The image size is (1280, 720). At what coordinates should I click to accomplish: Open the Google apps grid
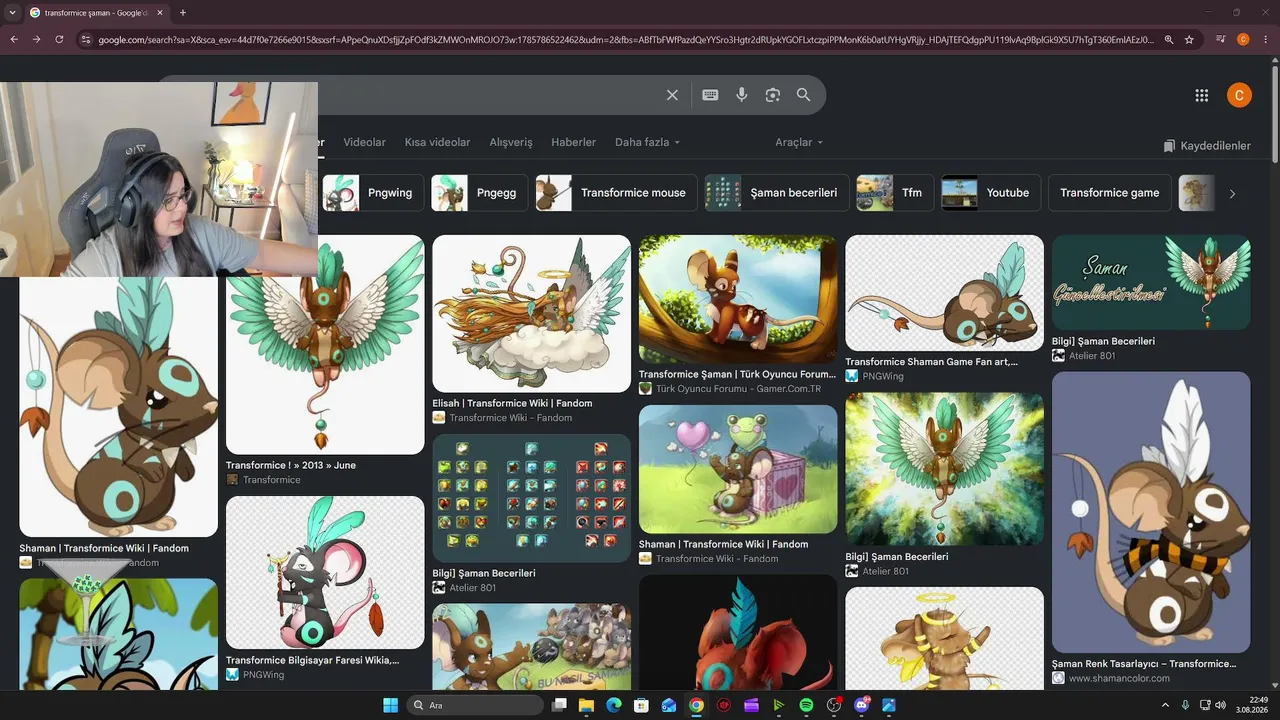tap(1202, 95)
